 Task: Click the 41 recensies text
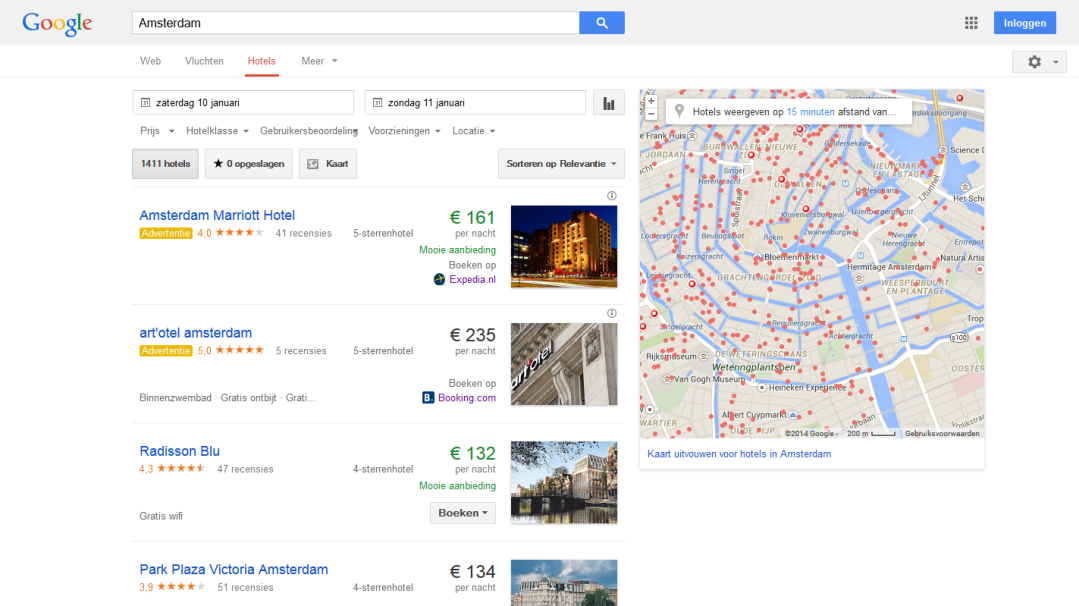point(303,233)
